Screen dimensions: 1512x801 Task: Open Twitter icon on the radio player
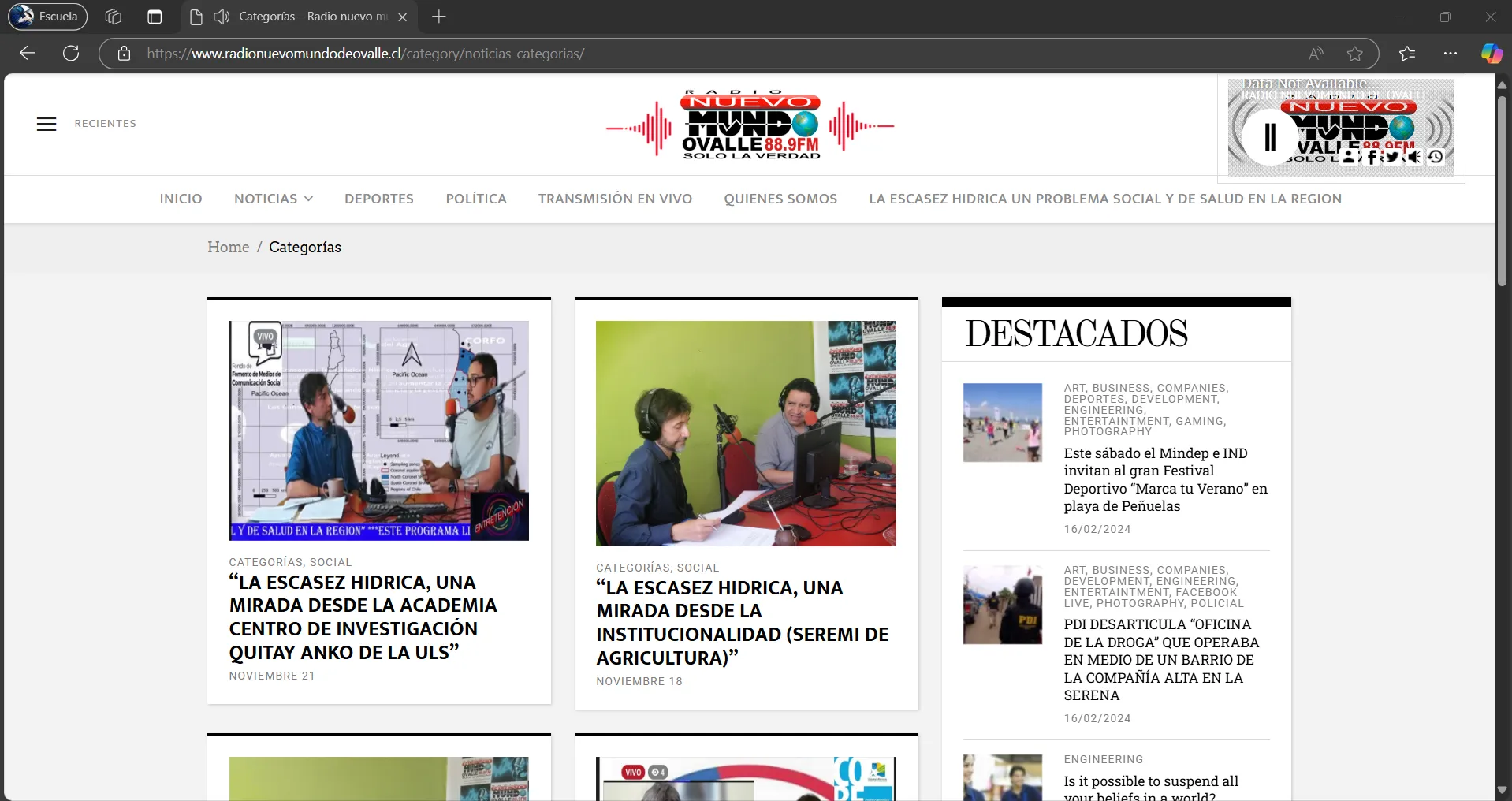[1392, 157]
